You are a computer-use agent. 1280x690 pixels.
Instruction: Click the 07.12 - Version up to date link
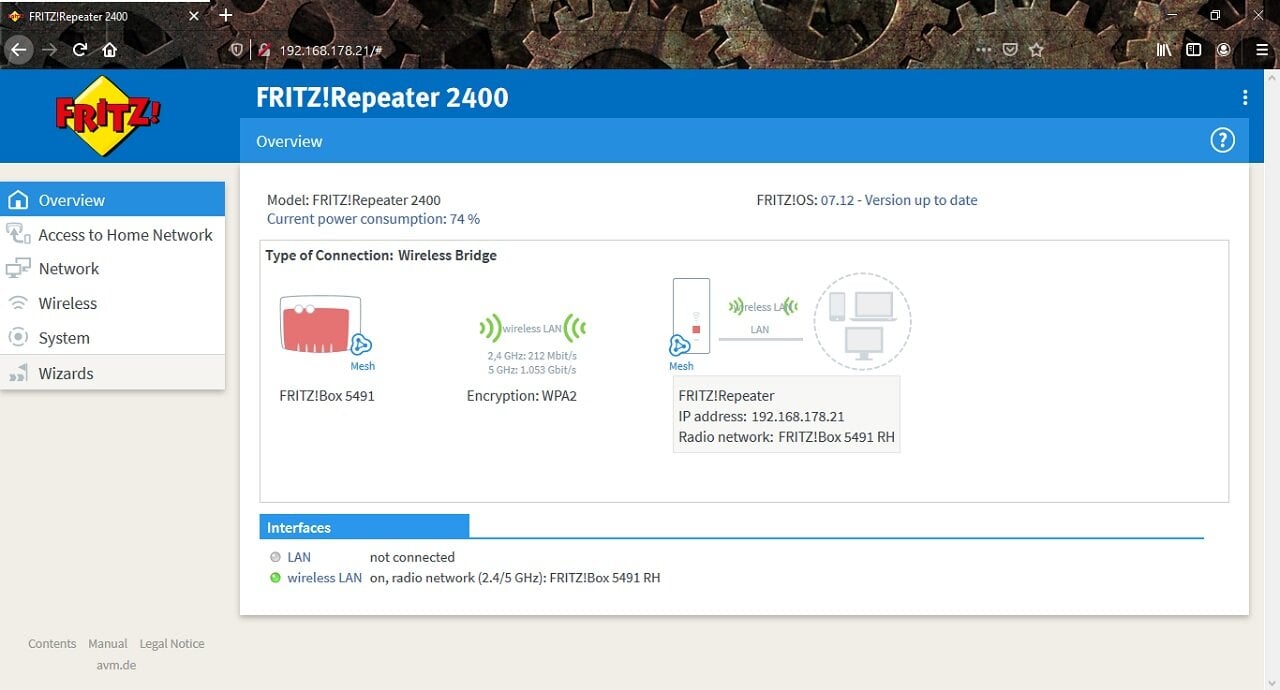(899, 200)
